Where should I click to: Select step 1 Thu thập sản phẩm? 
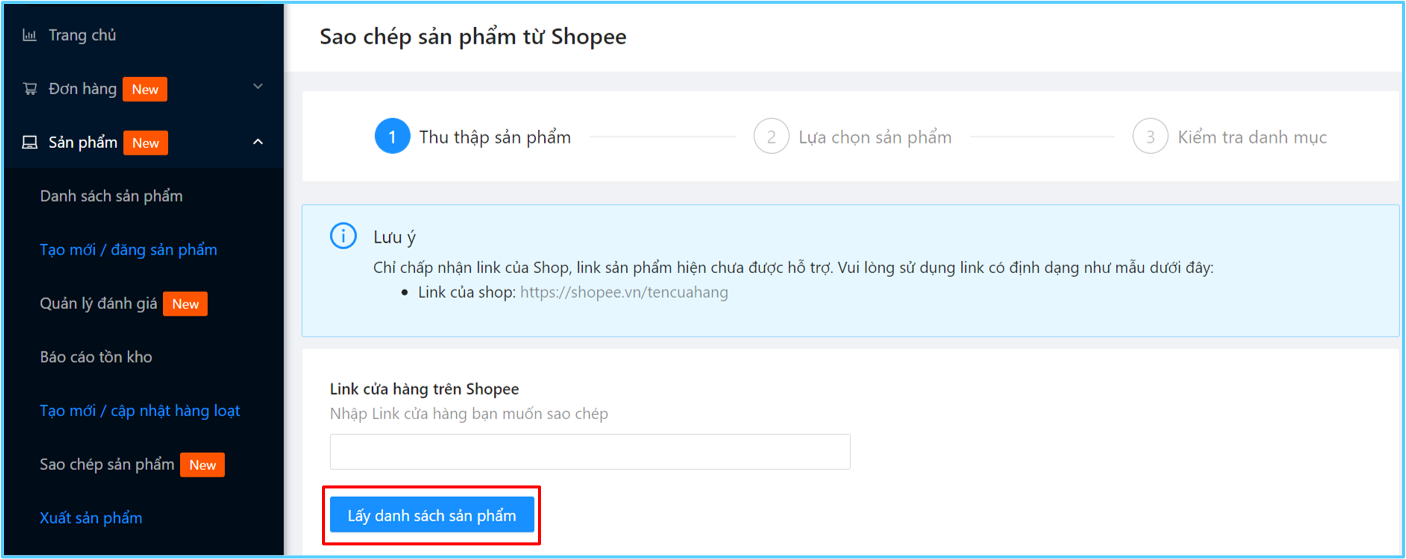click(473, 137)
